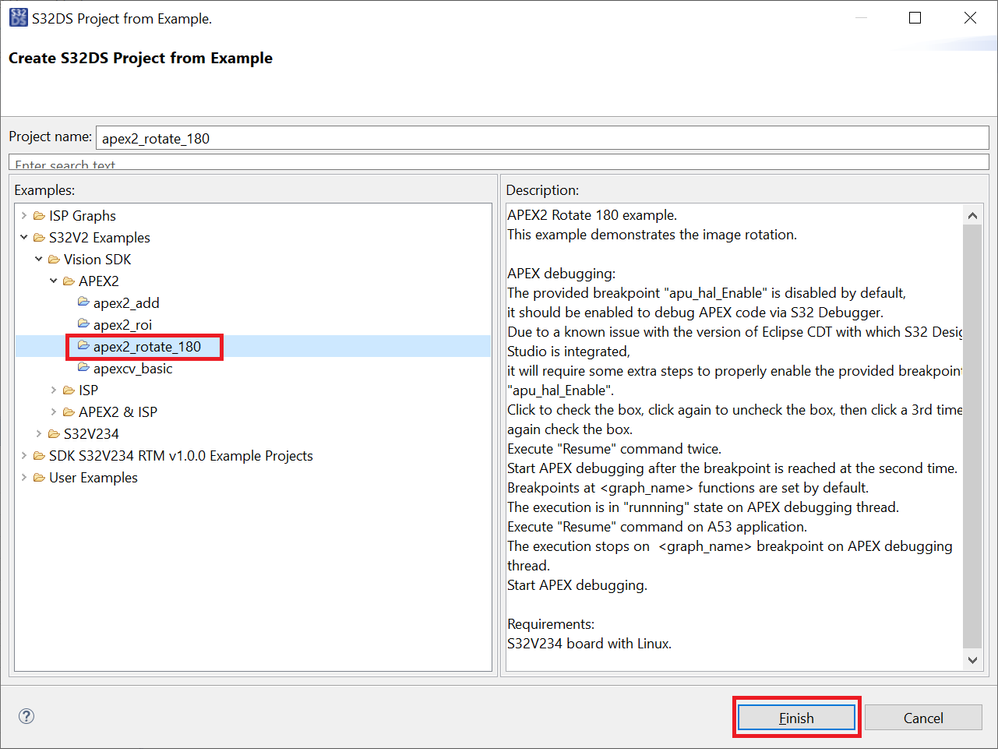Click 'Requirements:' in the description
The image size is (998, 749).
coord(551,624)
